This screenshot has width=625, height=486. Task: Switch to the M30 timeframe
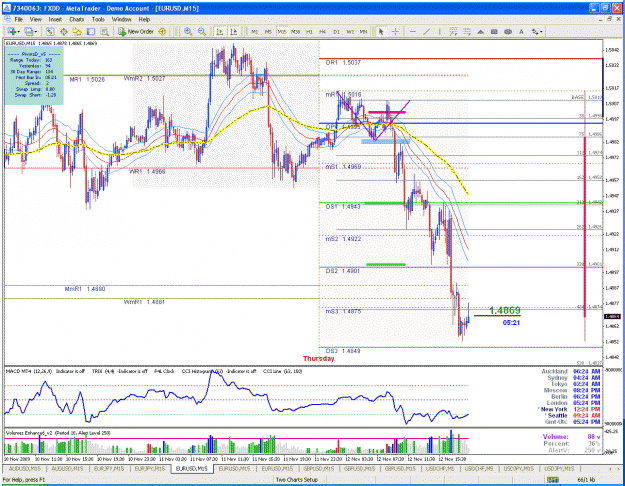pos(295,31)
